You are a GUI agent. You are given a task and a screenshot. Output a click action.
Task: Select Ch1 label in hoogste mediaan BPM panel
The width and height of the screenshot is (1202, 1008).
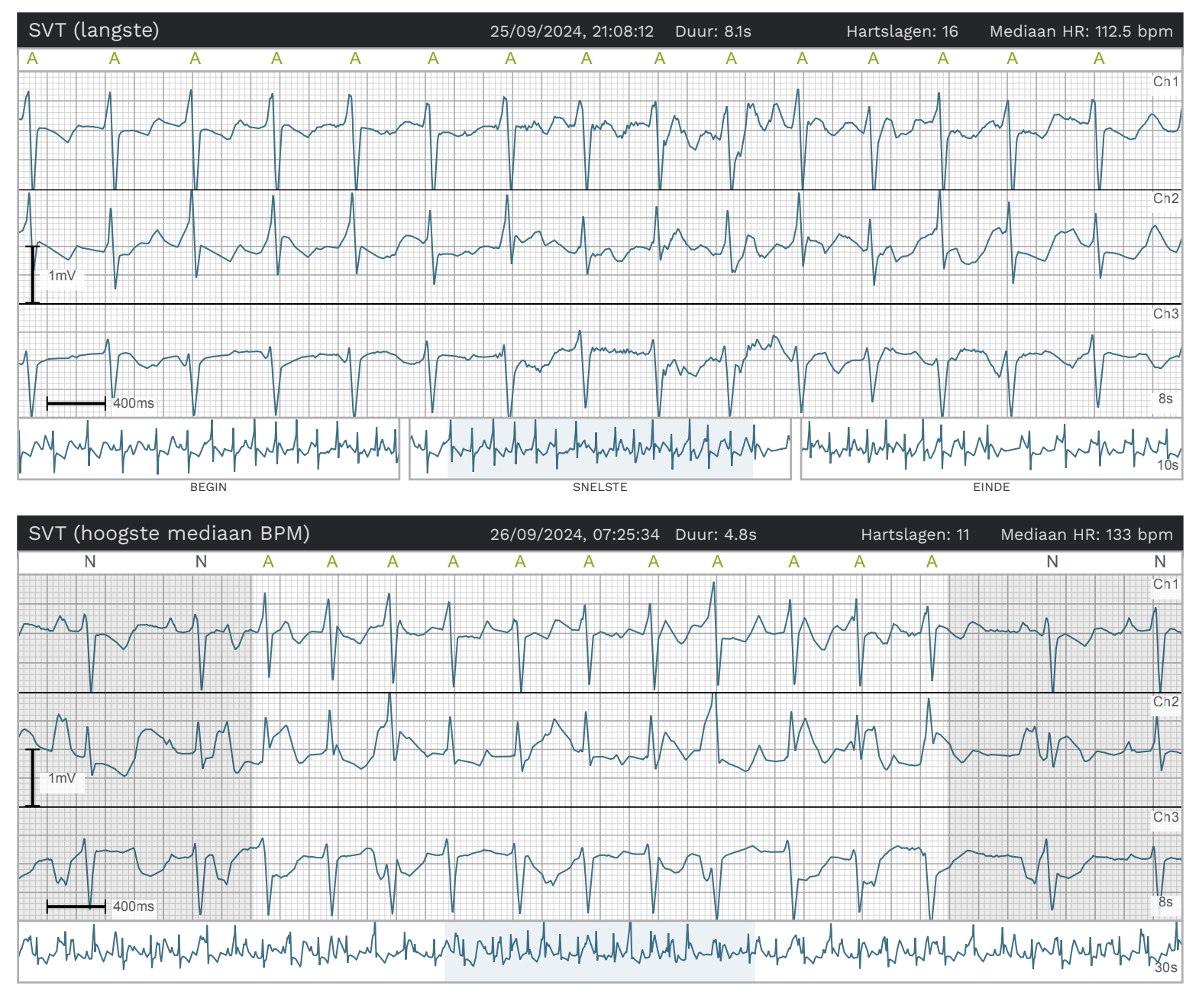click(1166, 584)
